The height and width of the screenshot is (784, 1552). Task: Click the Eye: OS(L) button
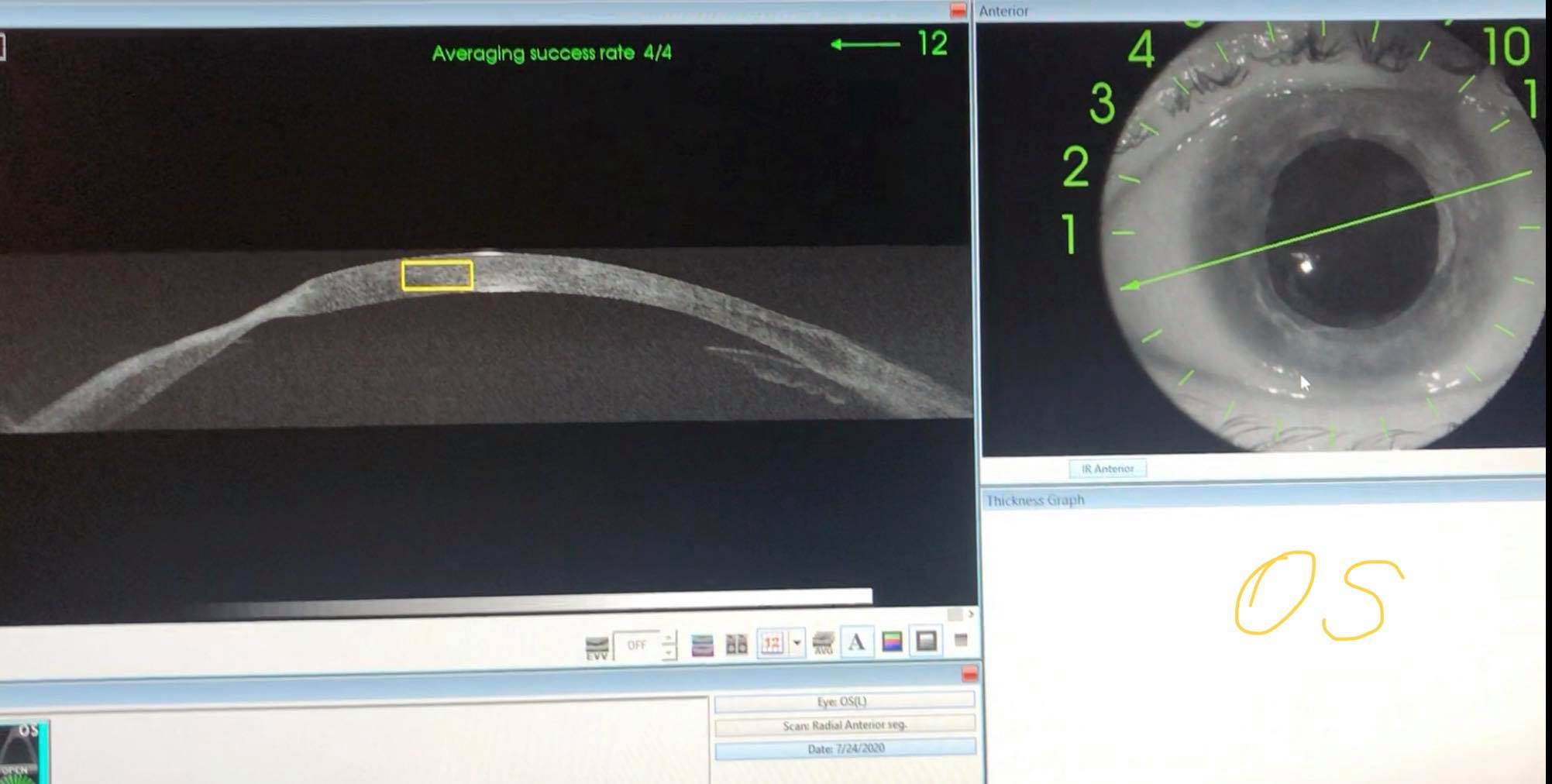pyautogui.click(x=843, y=701)
